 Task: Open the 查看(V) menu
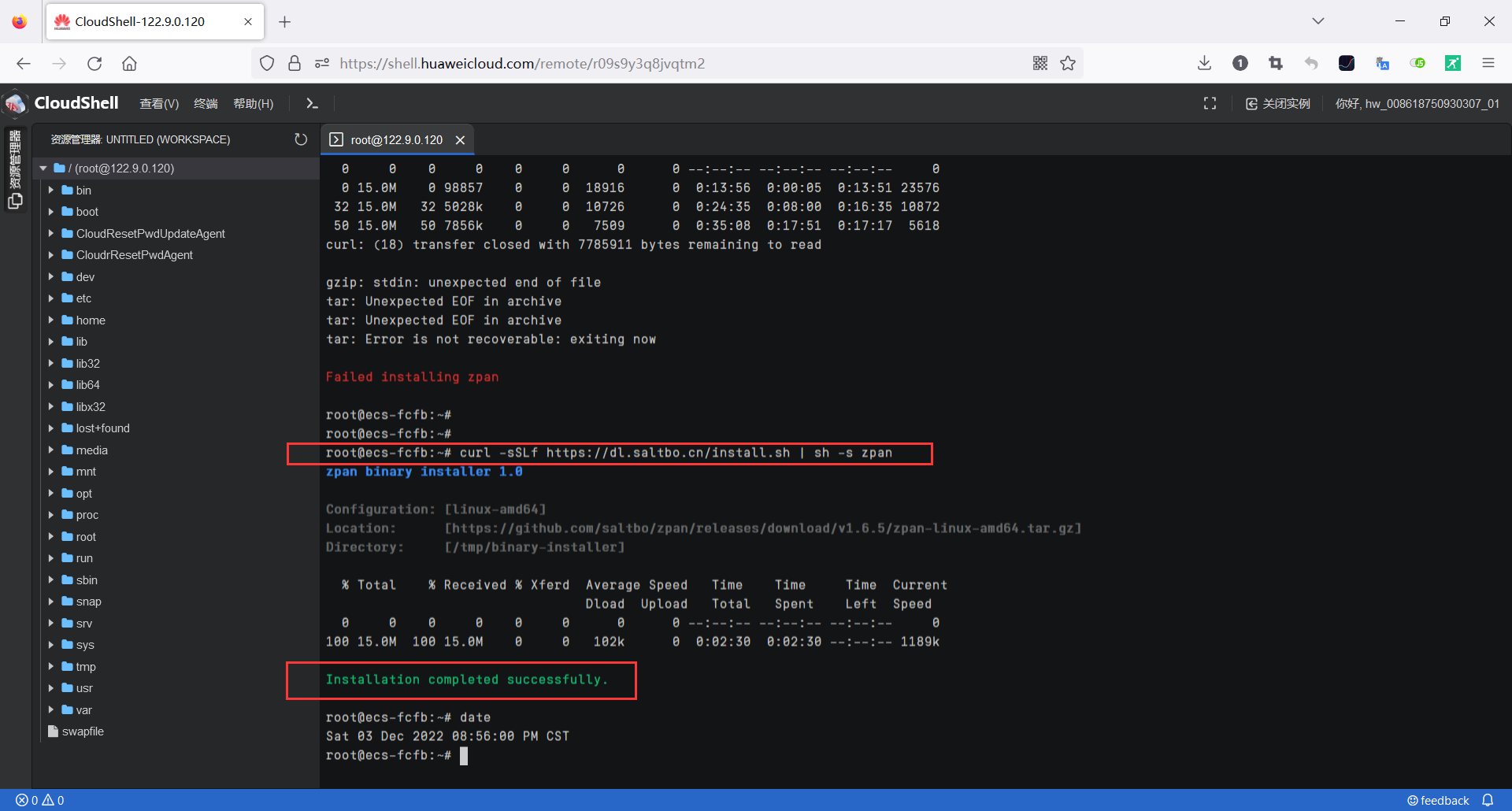click(159, 104)
